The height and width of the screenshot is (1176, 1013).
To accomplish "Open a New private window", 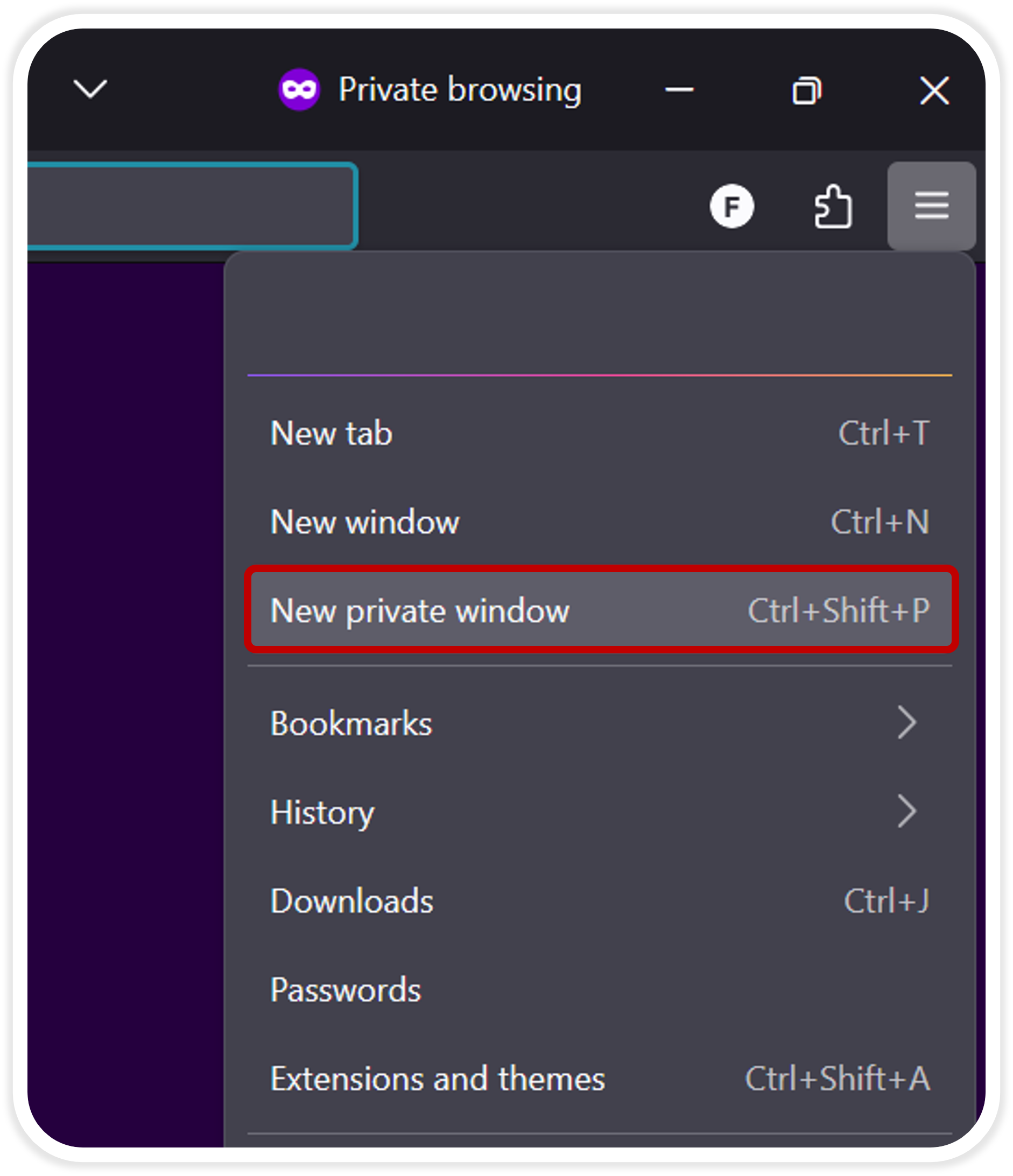I will 420,611.
